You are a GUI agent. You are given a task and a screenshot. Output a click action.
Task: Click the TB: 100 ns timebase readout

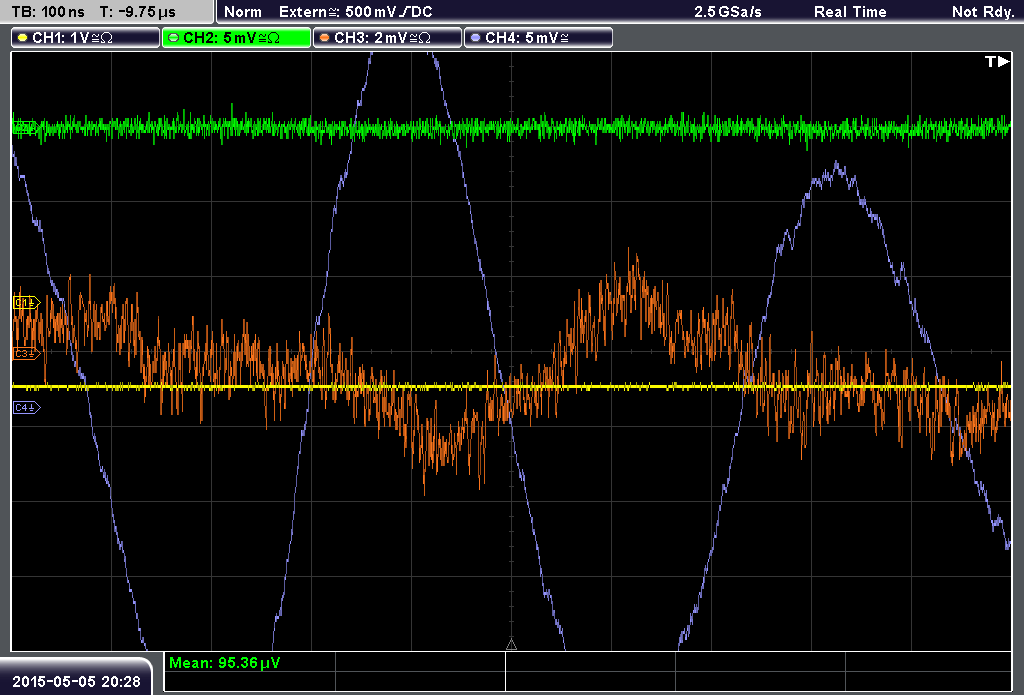48,12
